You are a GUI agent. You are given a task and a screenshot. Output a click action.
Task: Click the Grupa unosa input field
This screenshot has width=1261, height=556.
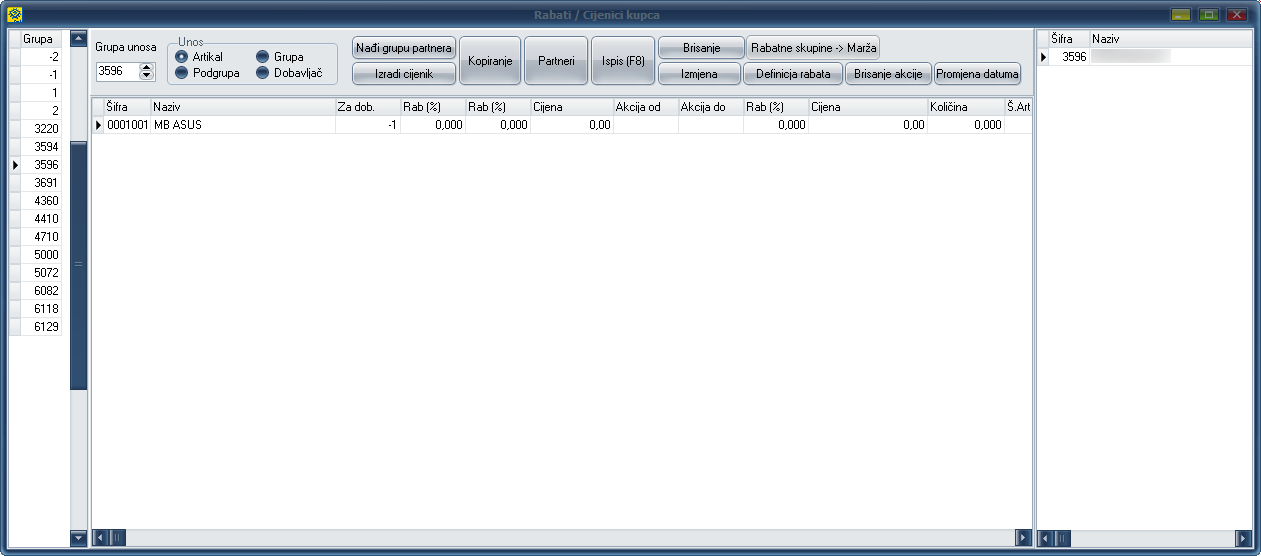coord(116,71)
